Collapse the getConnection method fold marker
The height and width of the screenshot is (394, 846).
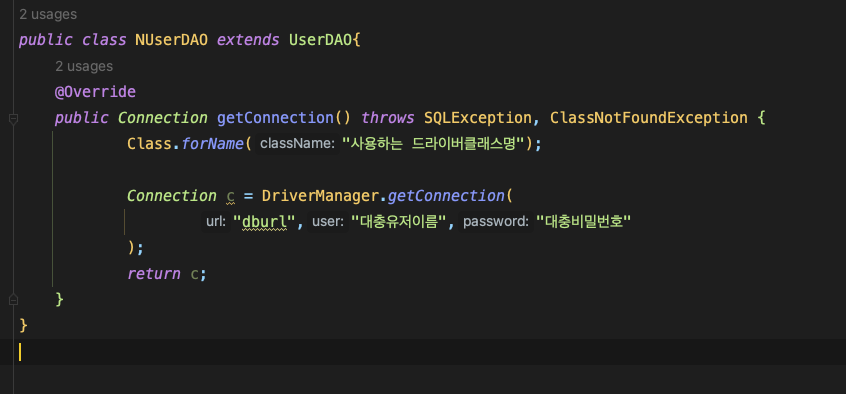[x=13, y=119]
